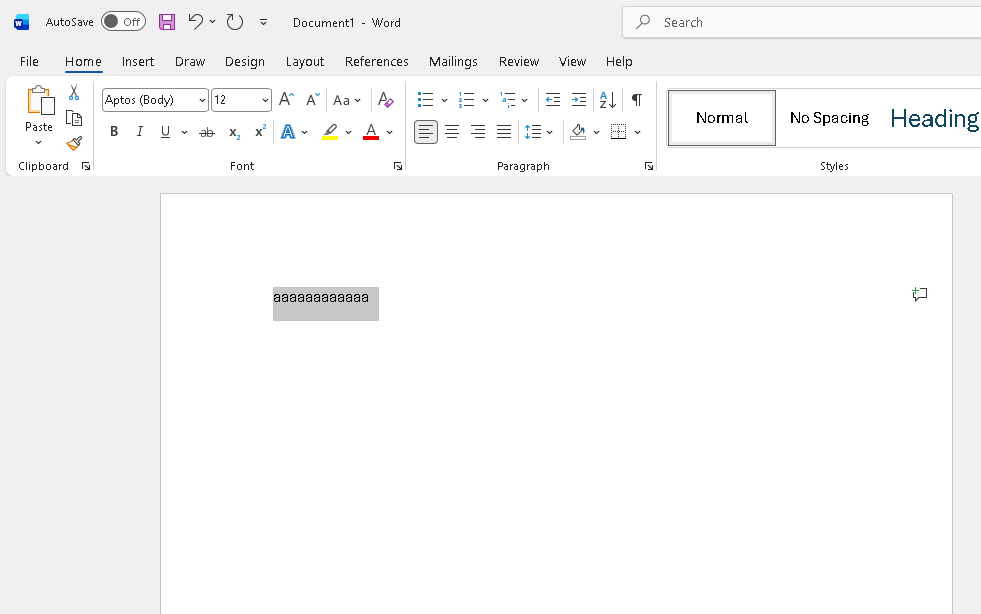Click the Paste clipboard icon

[x=40, y=101]
